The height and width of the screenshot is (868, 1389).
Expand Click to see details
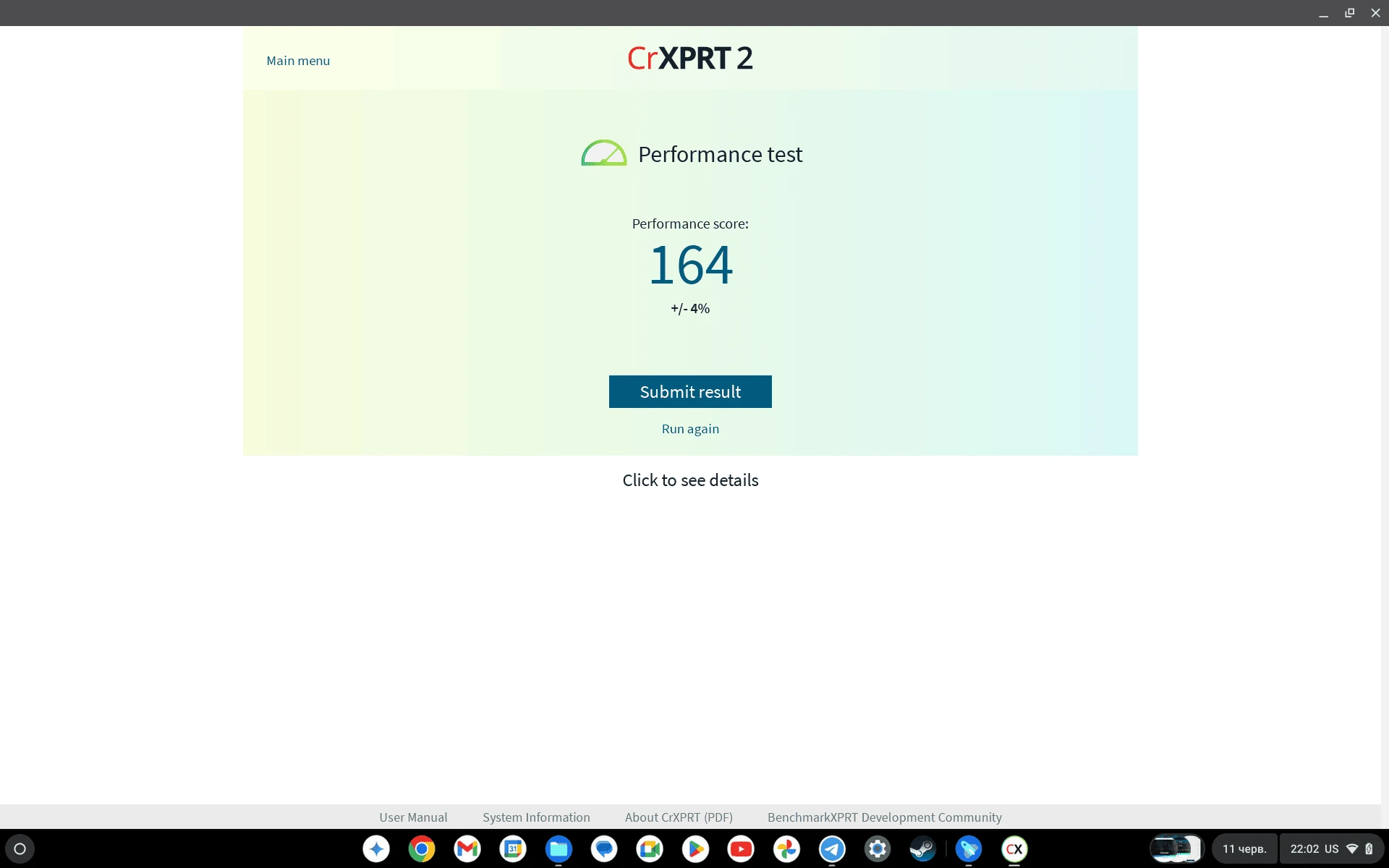click(x=690, y=480)
